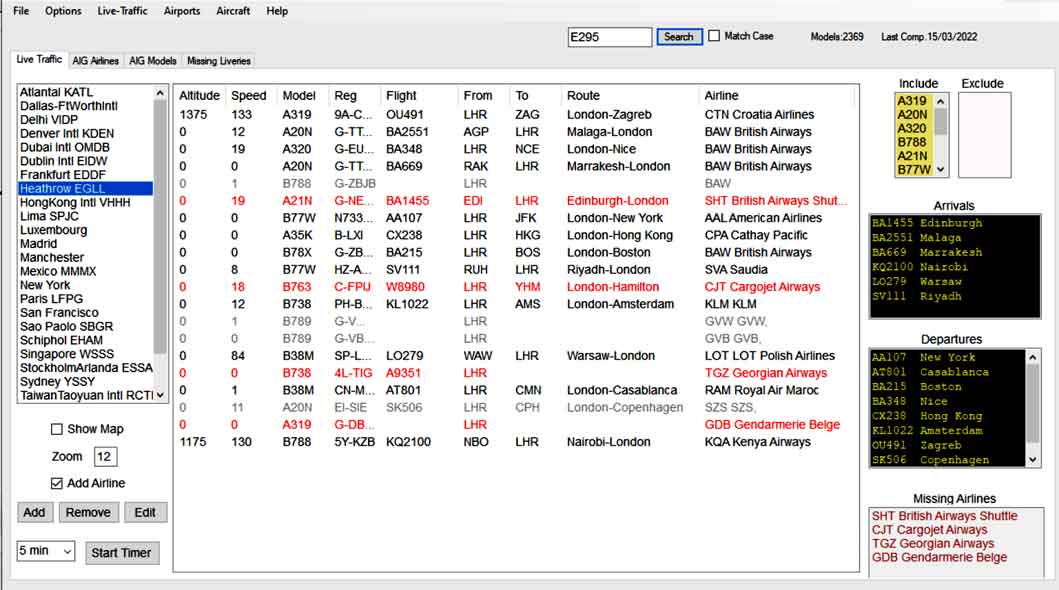This screenshot has height=590, width=1059.
Task: Select Heathrow EGLL airport
Action: coord(86,188)
